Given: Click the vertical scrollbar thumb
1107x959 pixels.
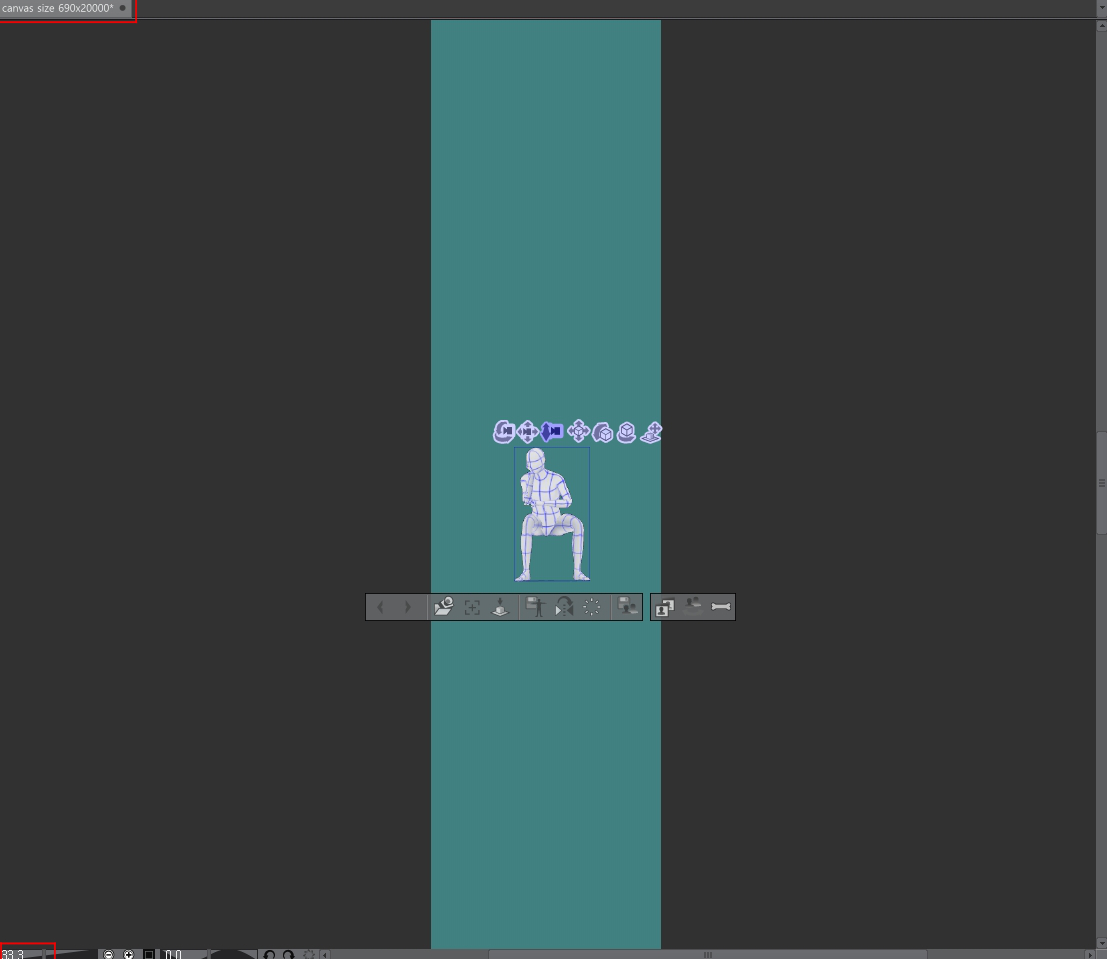Looking at the screenshot, I should 1101,483.
